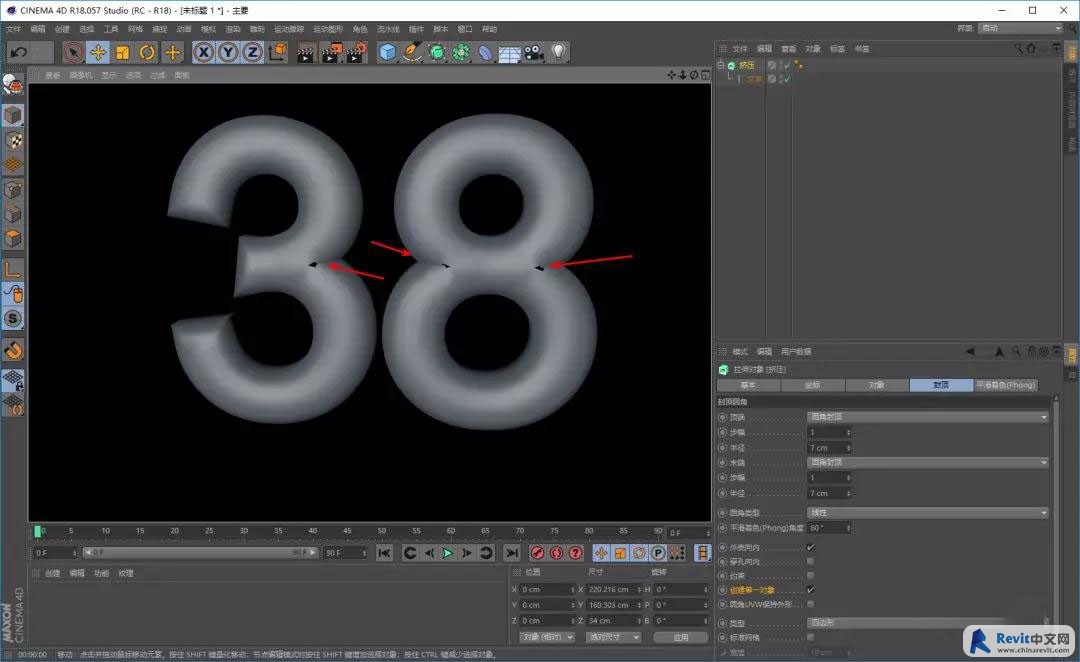
Task: Uncheck the 创建单一对象 checkbox
Action: tap(811, 590)
